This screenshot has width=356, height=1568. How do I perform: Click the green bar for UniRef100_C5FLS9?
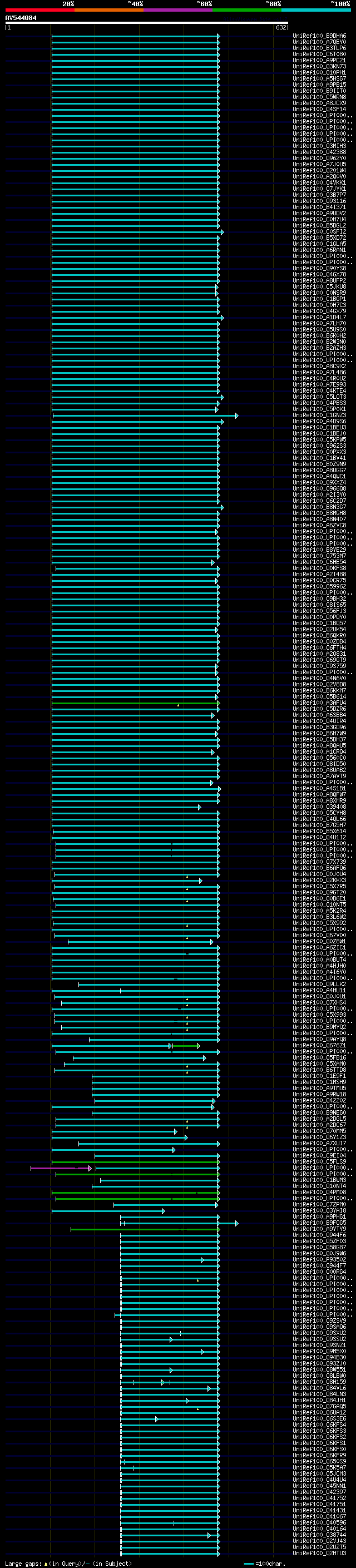136,1162
